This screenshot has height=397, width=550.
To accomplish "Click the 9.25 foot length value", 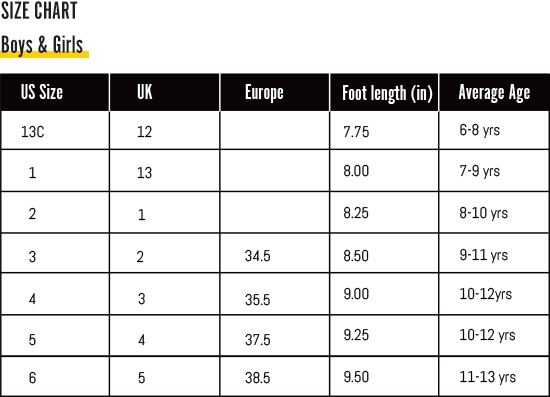I will pyautogui.click(x=356, y=335).
